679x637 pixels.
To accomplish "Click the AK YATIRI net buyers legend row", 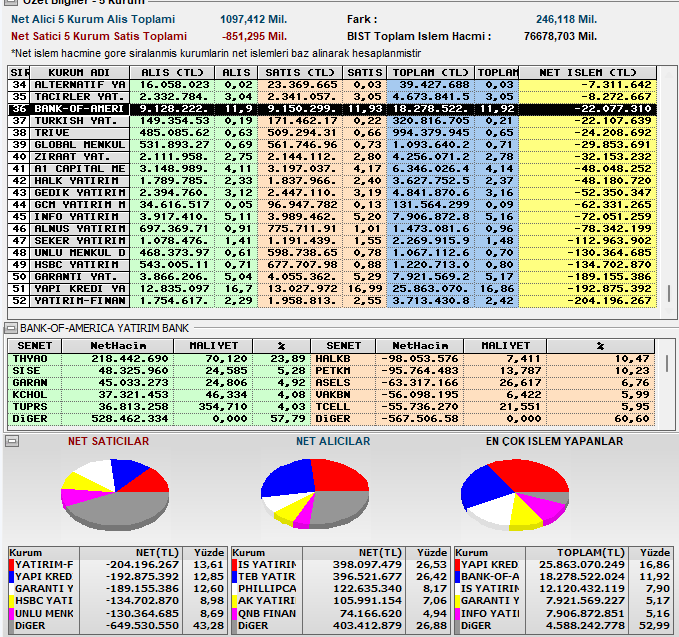I will click(340, 601).
